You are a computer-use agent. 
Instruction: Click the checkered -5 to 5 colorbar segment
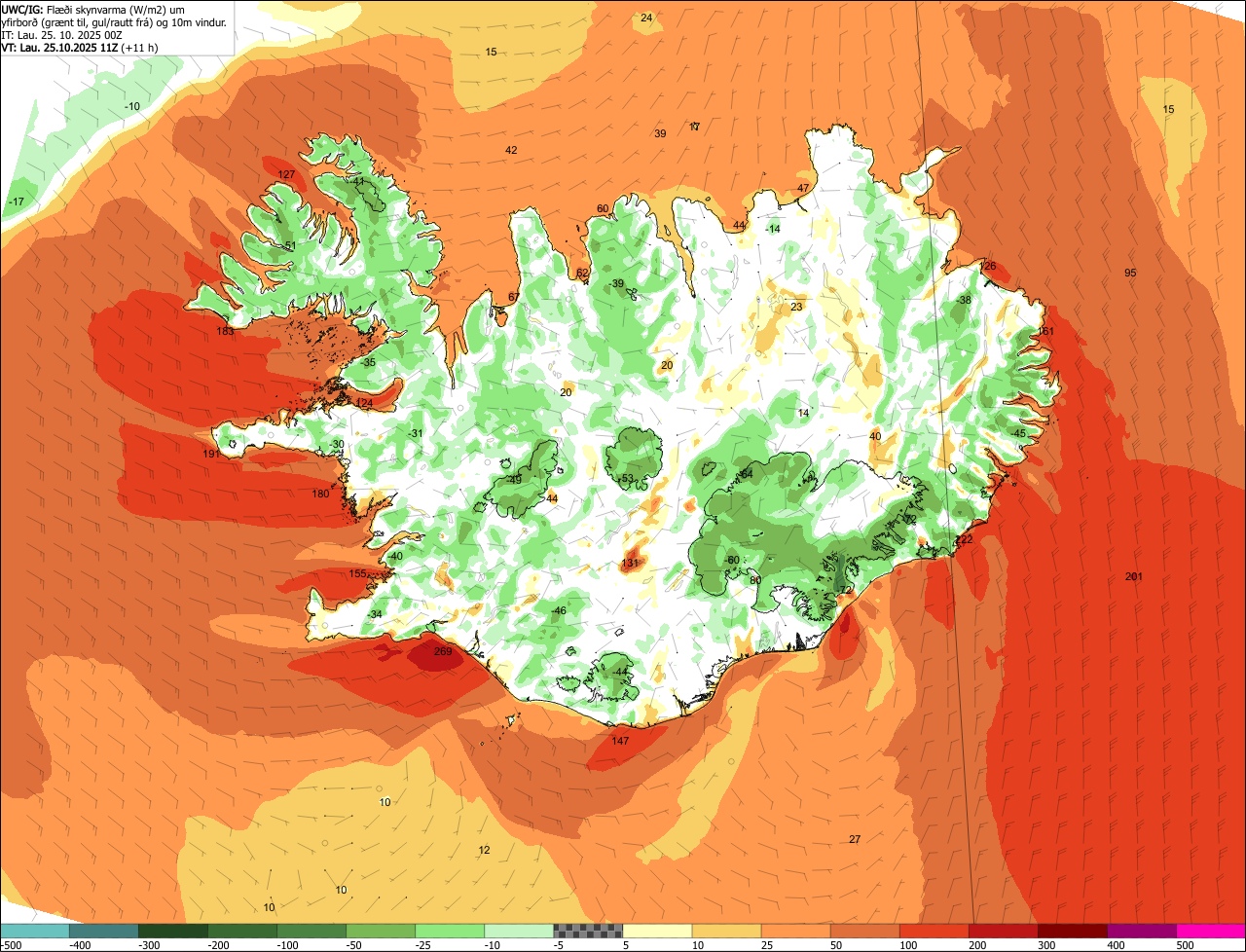coord(588,931)
